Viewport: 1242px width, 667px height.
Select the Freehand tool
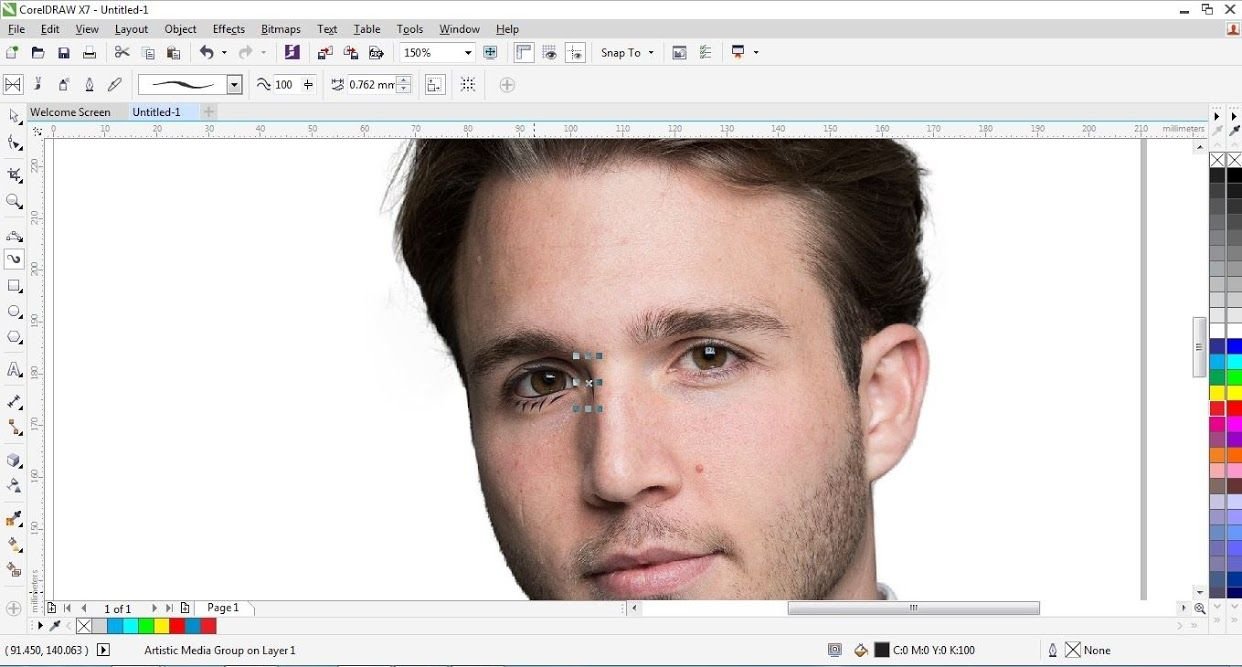(x=14, y=236)
